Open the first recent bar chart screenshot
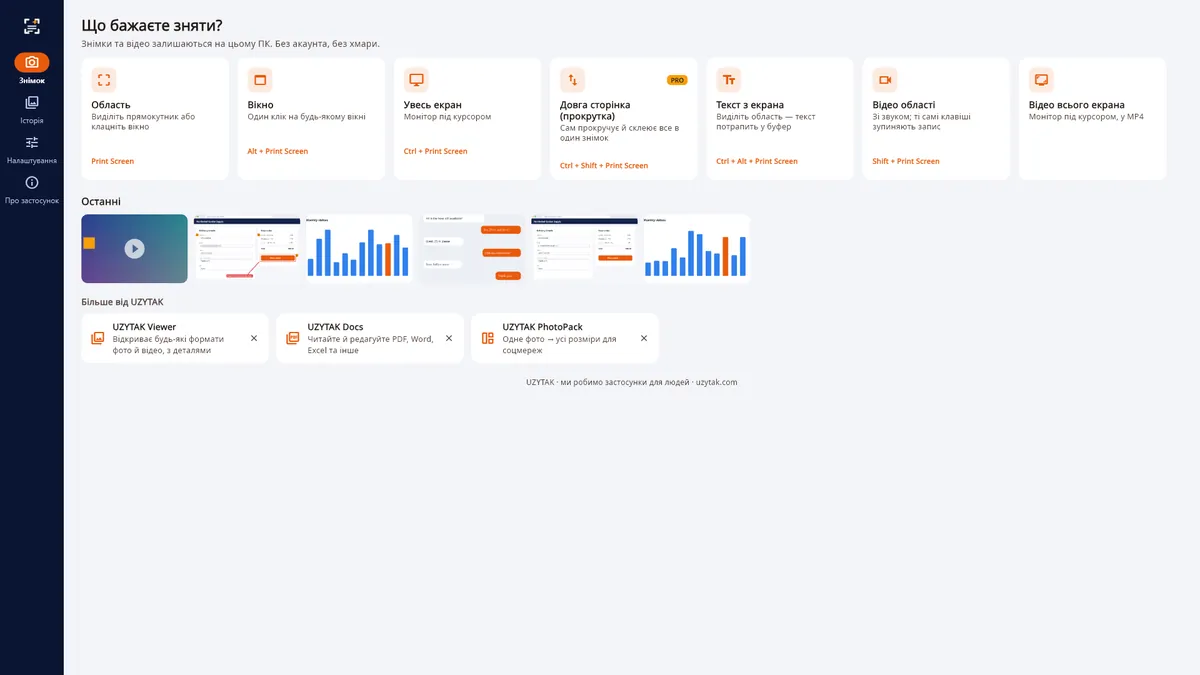 359,248
